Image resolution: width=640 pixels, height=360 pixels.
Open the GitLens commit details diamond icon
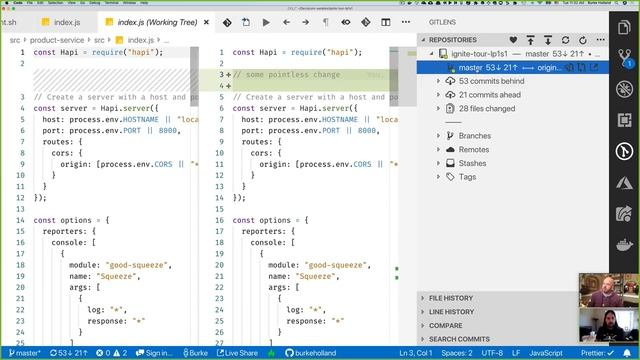(x=227, y=22)
